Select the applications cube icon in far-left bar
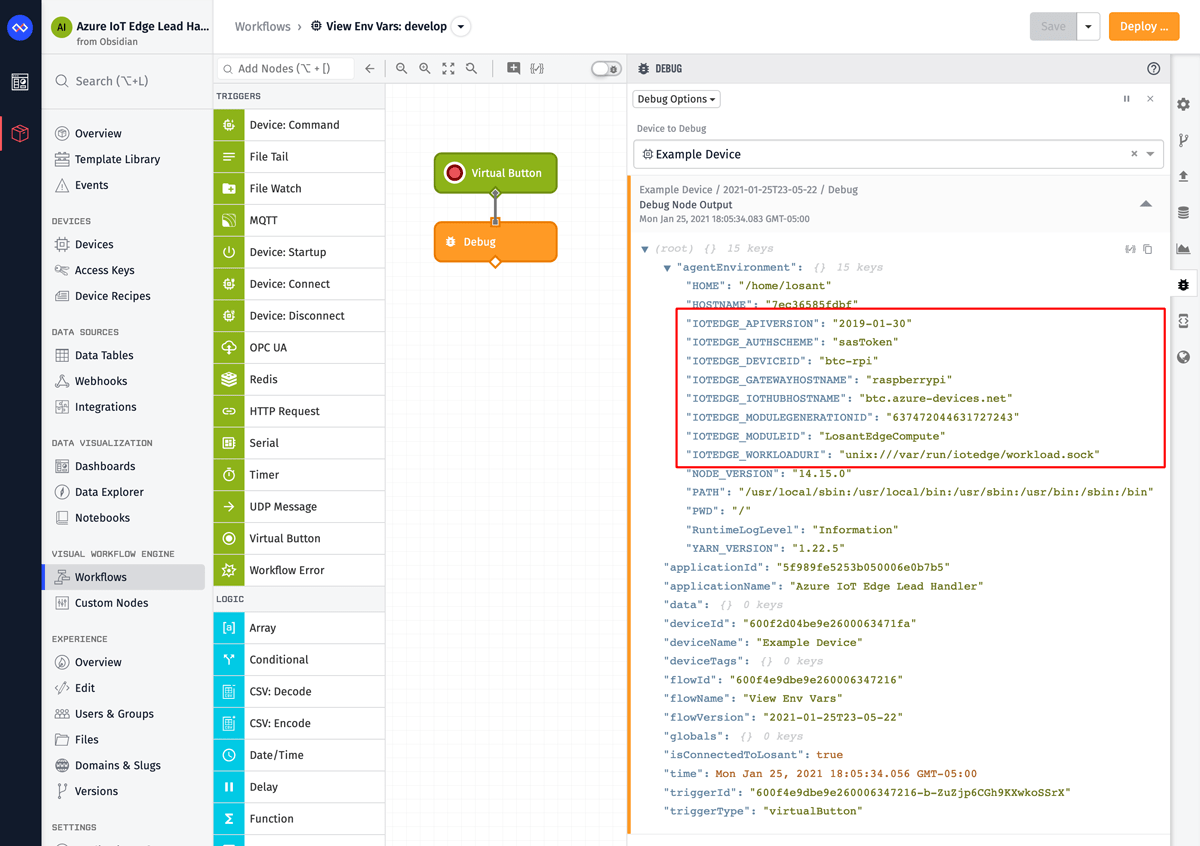This screenshot has height=846, width=1200. (x=20, y=133)
